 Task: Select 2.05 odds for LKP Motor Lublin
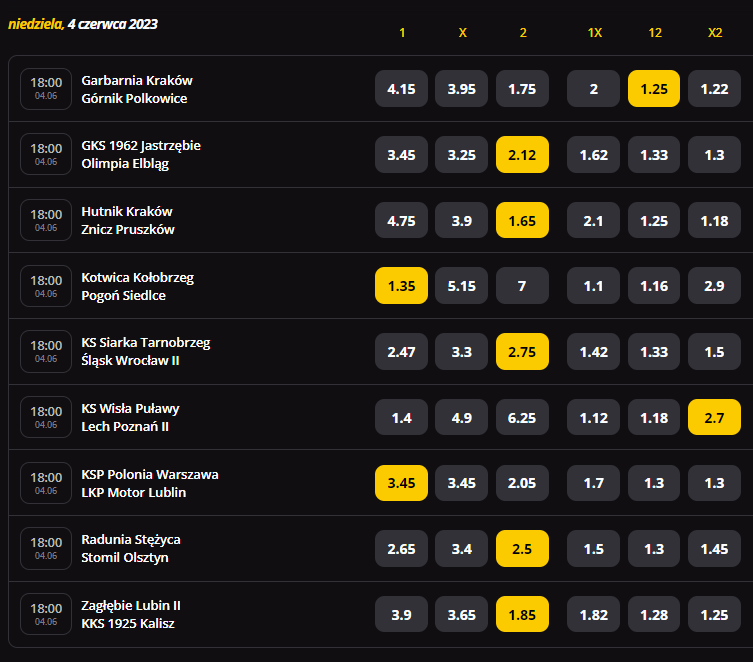(522, 483)
